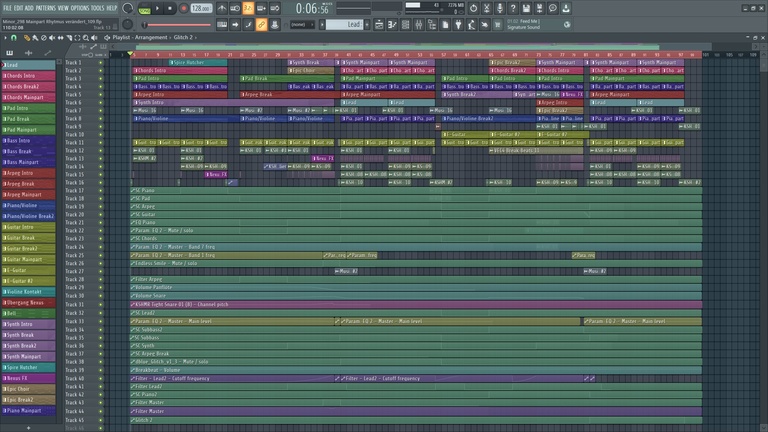Screen dimensions: 768x432
Task: Click the globe news icon
Action: click(x=567, y=24)
